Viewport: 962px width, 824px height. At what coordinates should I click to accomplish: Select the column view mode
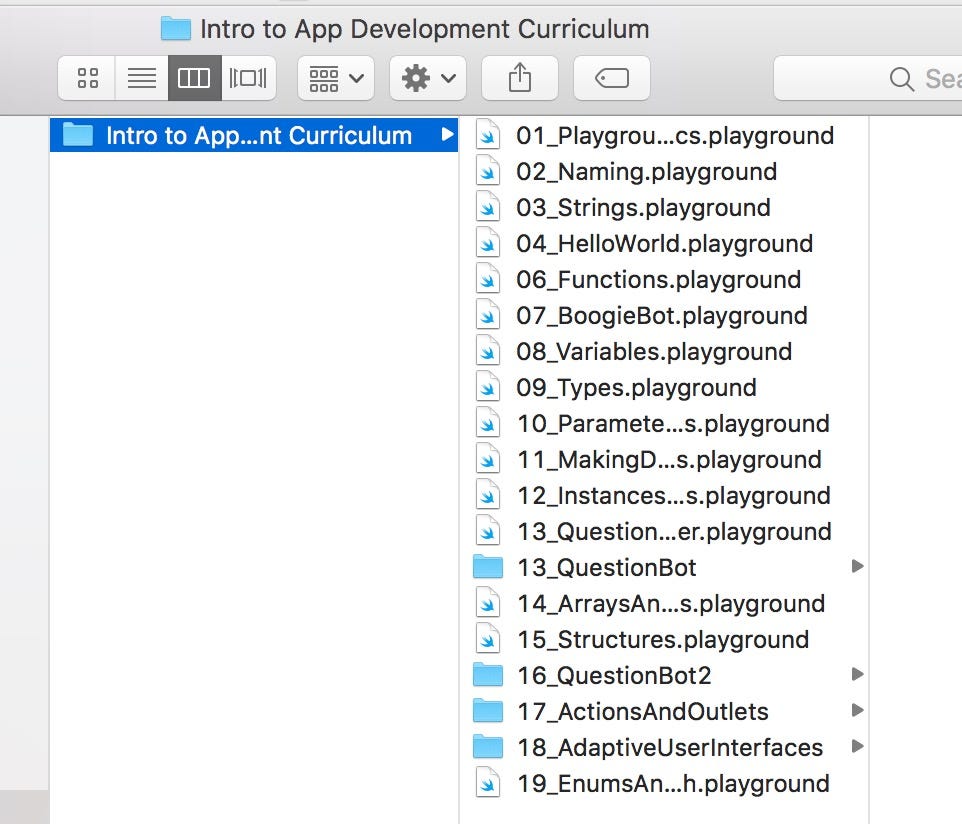click(194, 77)
